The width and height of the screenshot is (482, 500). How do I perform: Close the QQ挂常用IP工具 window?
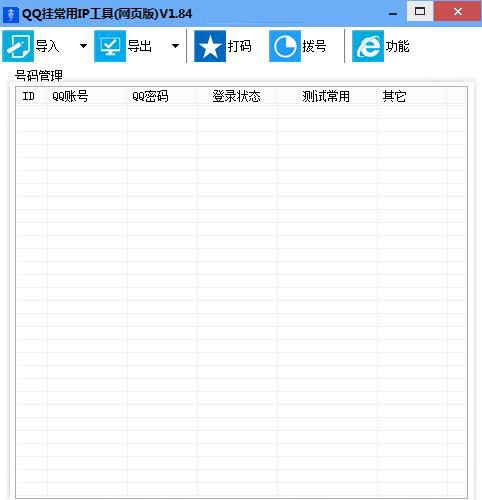458,11
